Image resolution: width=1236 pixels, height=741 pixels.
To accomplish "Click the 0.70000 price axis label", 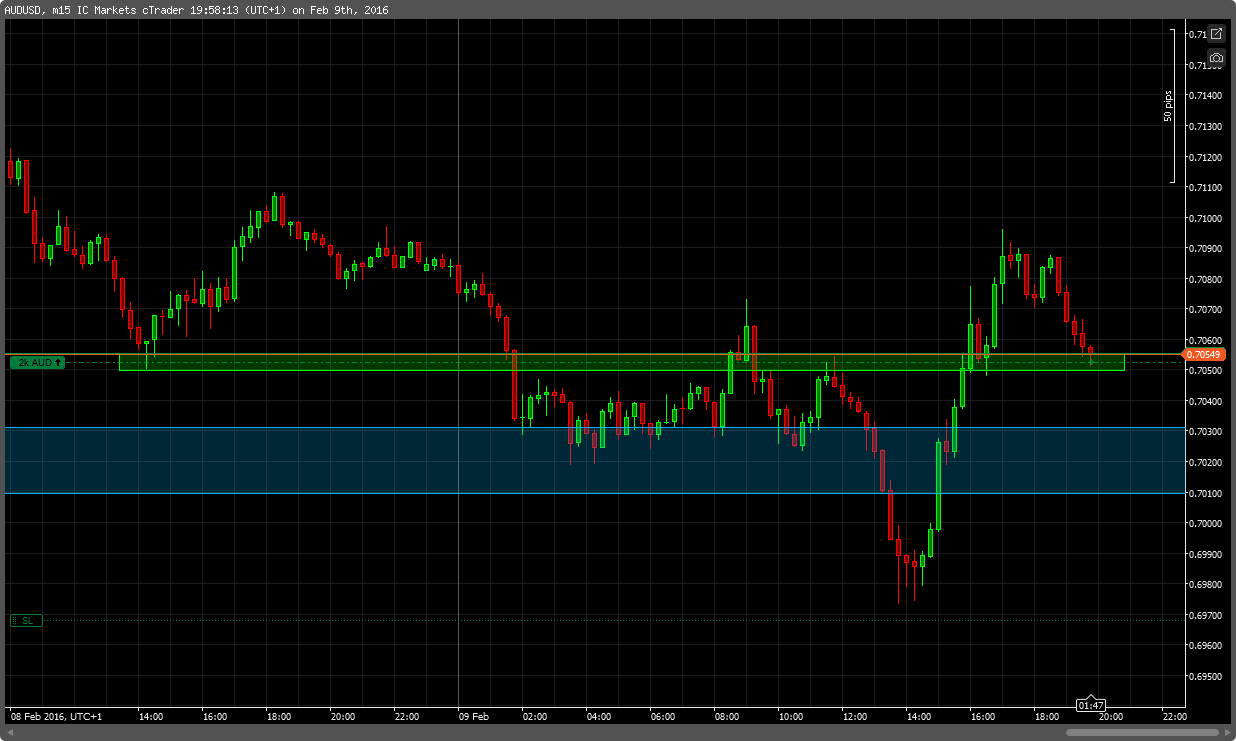I will [1203, 524].
